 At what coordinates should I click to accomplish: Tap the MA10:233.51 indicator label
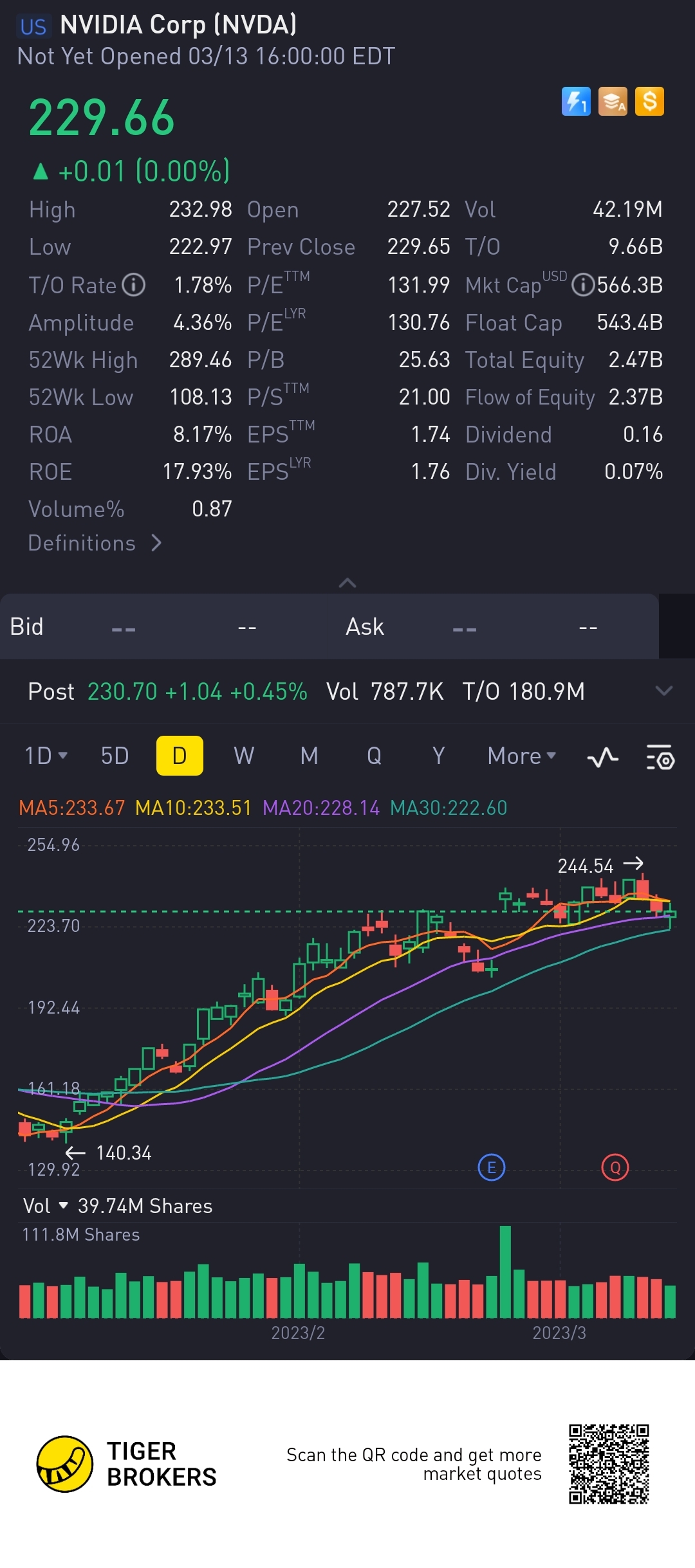click(x=194, y=808)
